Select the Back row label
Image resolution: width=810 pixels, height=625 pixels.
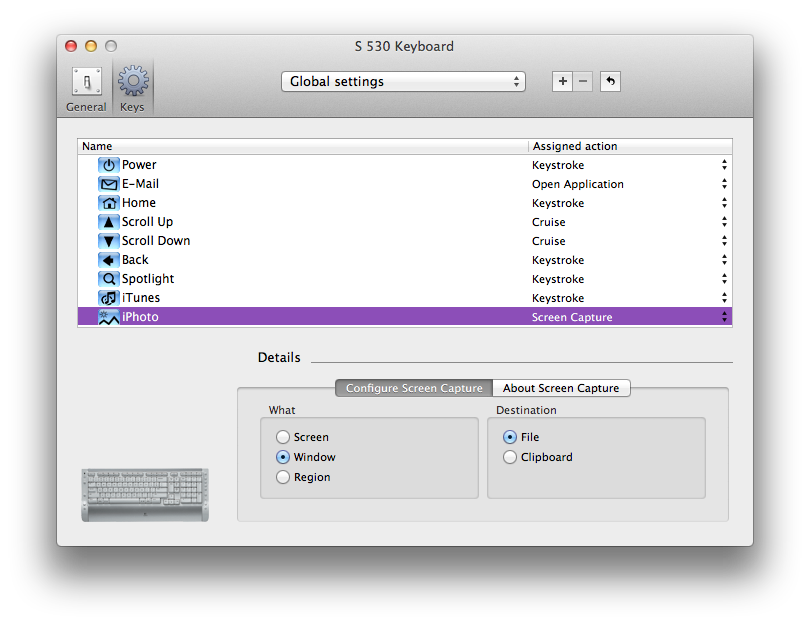(x=135, y=260)
